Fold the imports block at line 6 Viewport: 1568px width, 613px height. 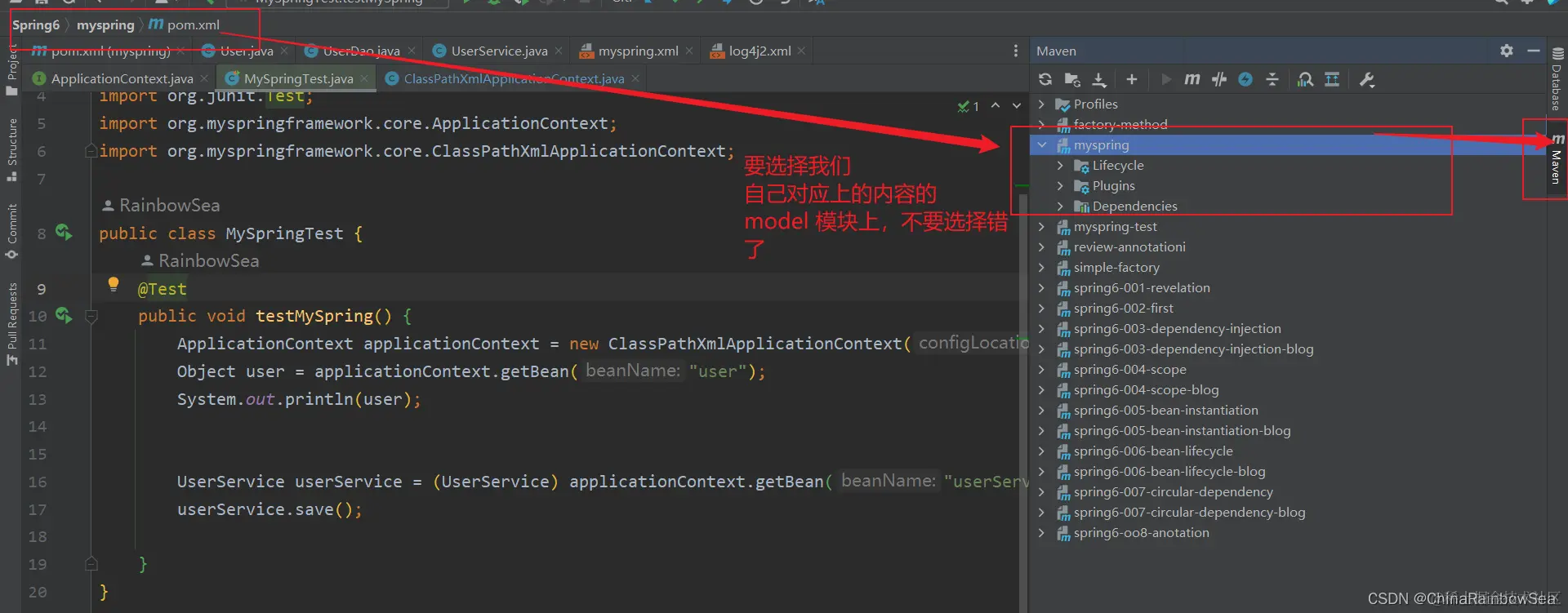click(91, 151)
